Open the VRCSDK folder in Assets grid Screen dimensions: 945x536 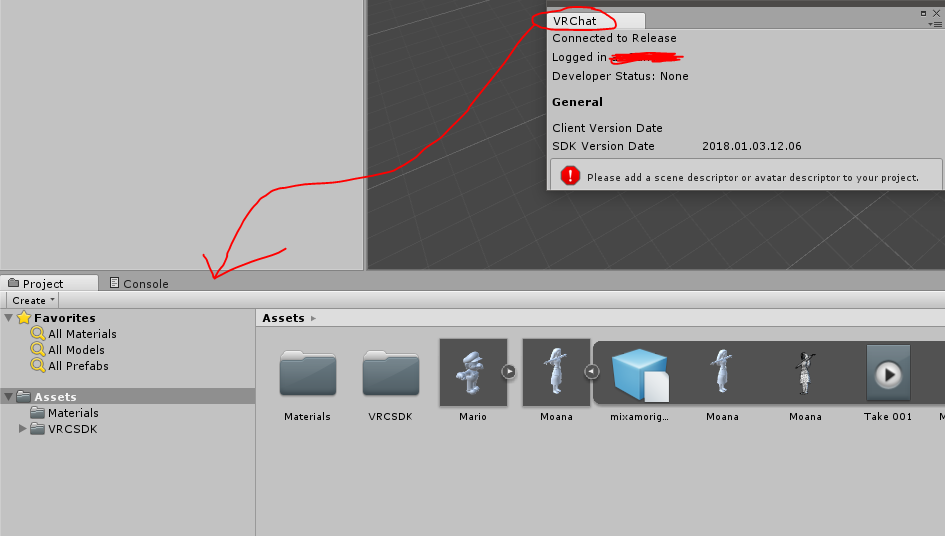[x=391, y=374]
